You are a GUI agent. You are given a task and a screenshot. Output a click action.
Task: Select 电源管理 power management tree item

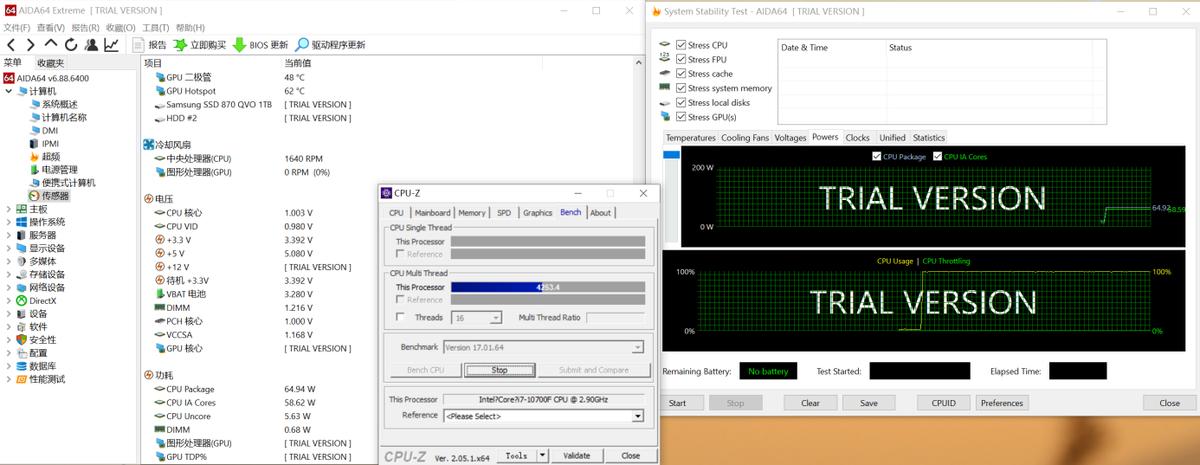(x=59, y=170)
